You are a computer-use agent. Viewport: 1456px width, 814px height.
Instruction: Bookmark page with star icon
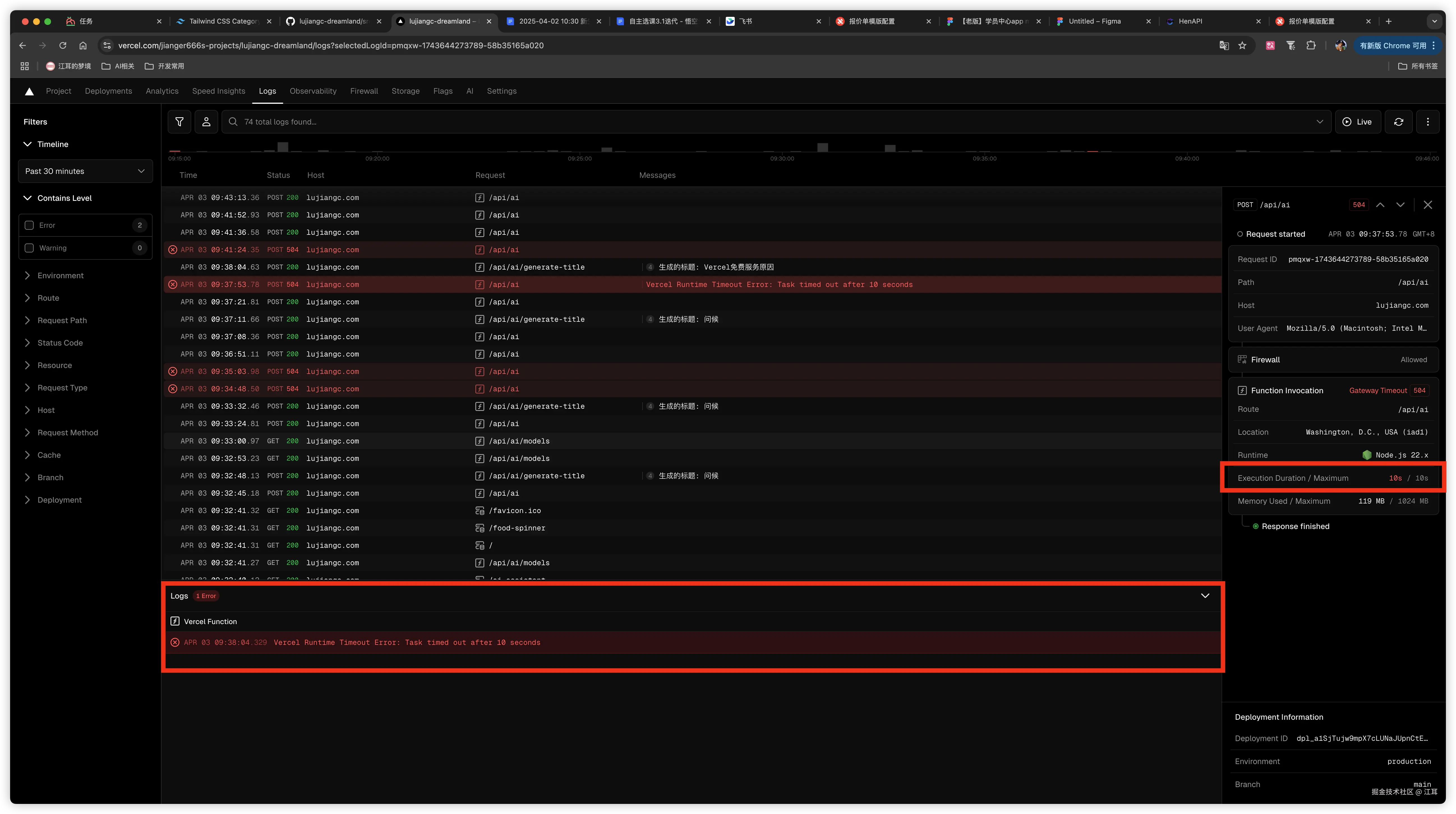point(1242,45)
